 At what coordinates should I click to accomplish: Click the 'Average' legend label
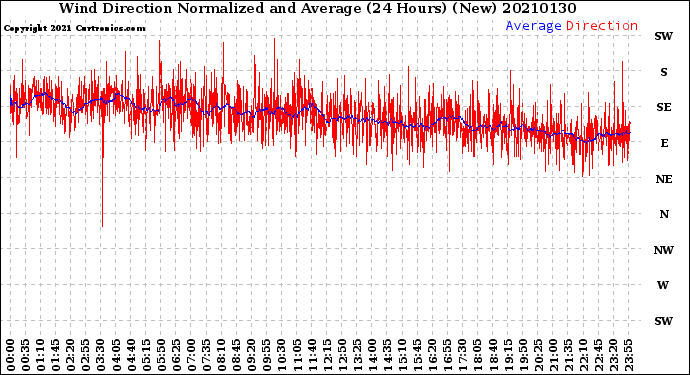[x=533, y=26]
